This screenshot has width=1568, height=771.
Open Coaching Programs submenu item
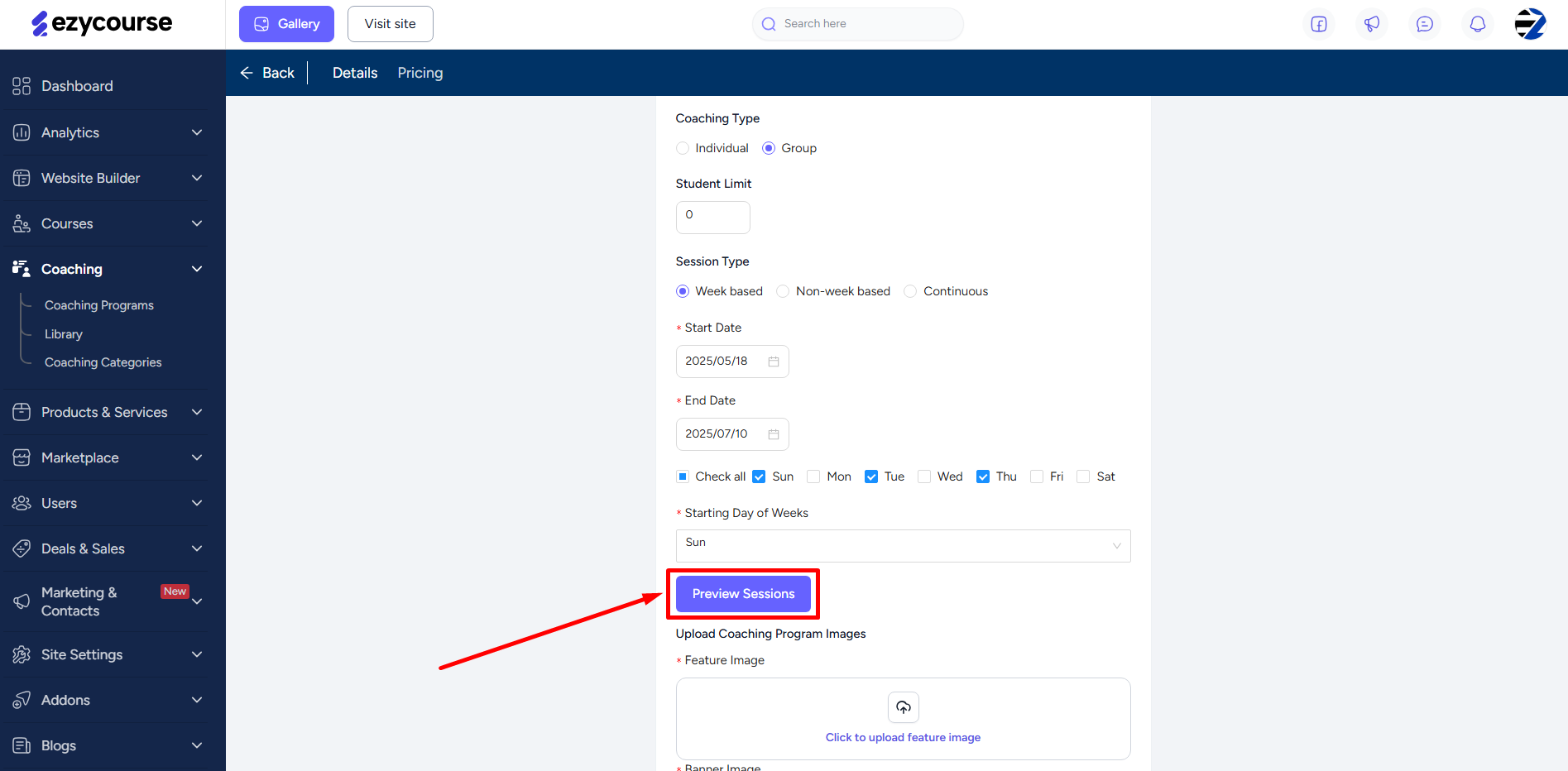click(99, 305)
